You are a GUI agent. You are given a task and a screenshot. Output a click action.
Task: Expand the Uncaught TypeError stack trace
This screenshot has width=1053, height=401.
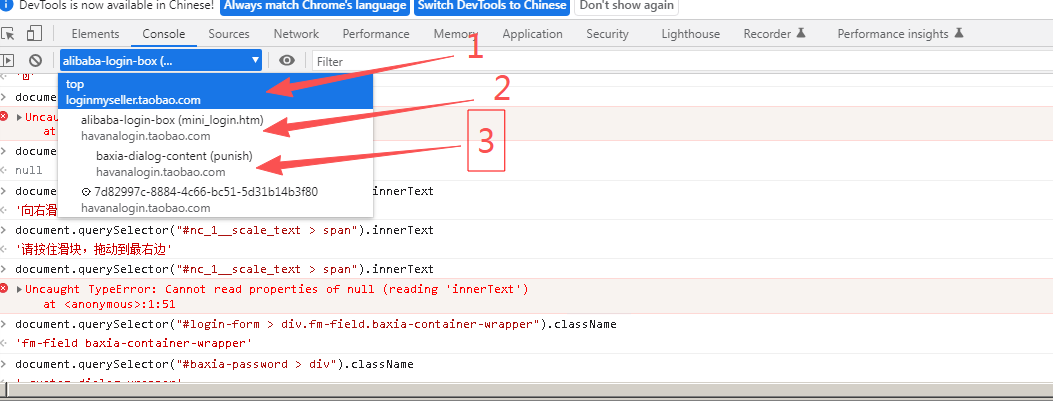(19, 289)
